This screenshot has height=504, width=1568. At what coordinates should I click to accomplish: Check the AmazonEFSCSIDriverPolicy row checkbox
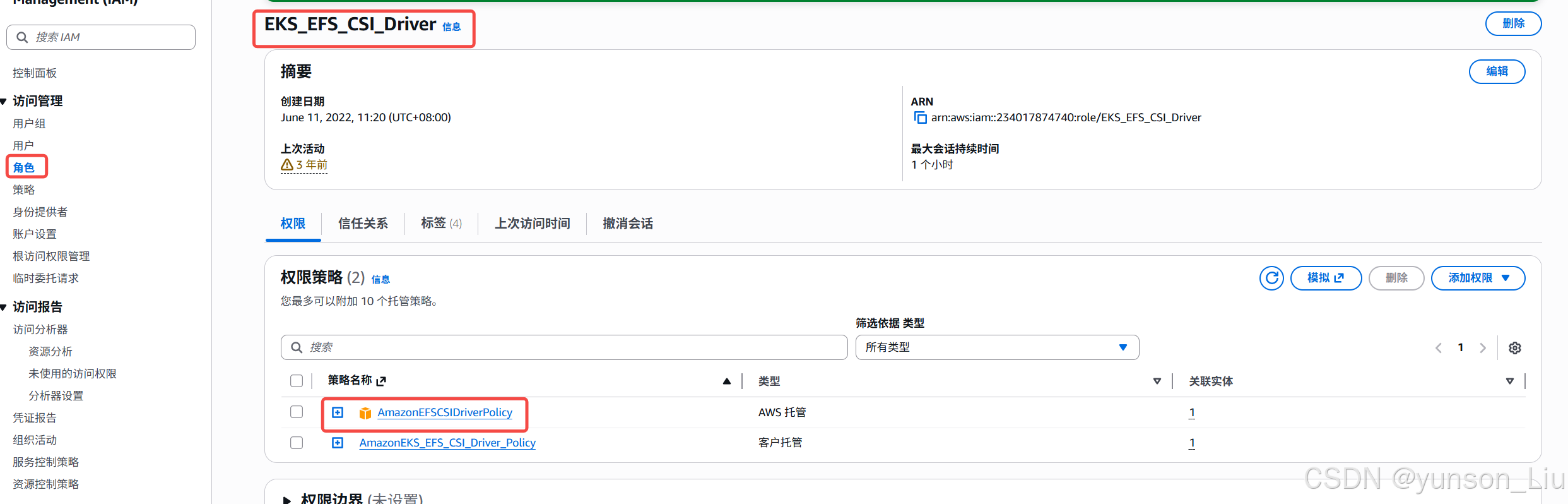coord(297,412)
